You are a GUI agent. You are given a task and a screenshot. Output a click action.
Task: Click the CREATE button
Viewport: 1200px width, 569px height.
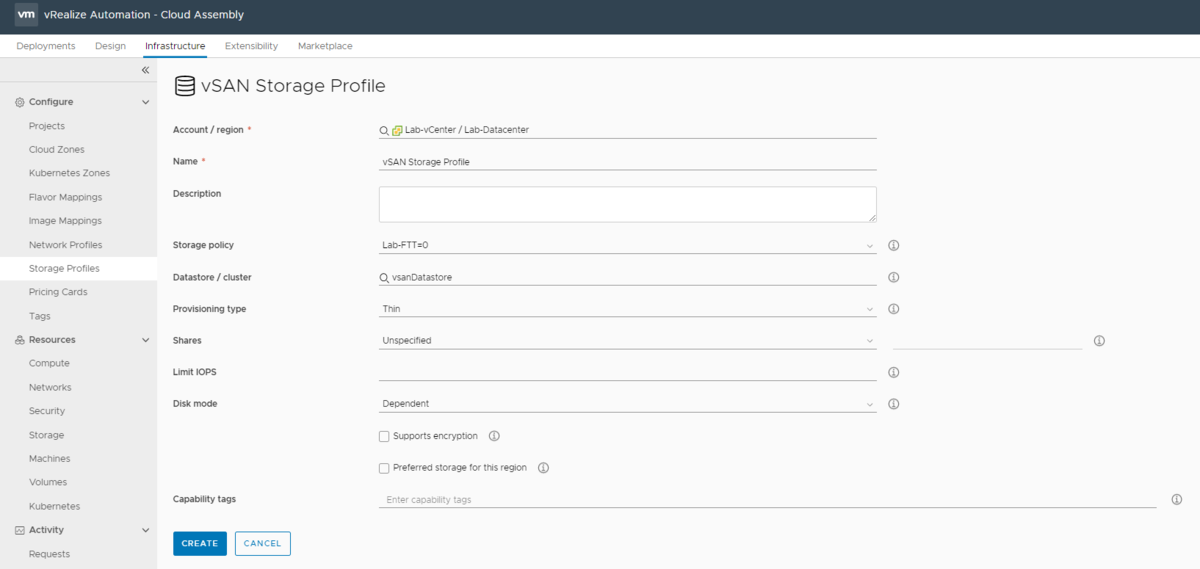pos(200,543)
